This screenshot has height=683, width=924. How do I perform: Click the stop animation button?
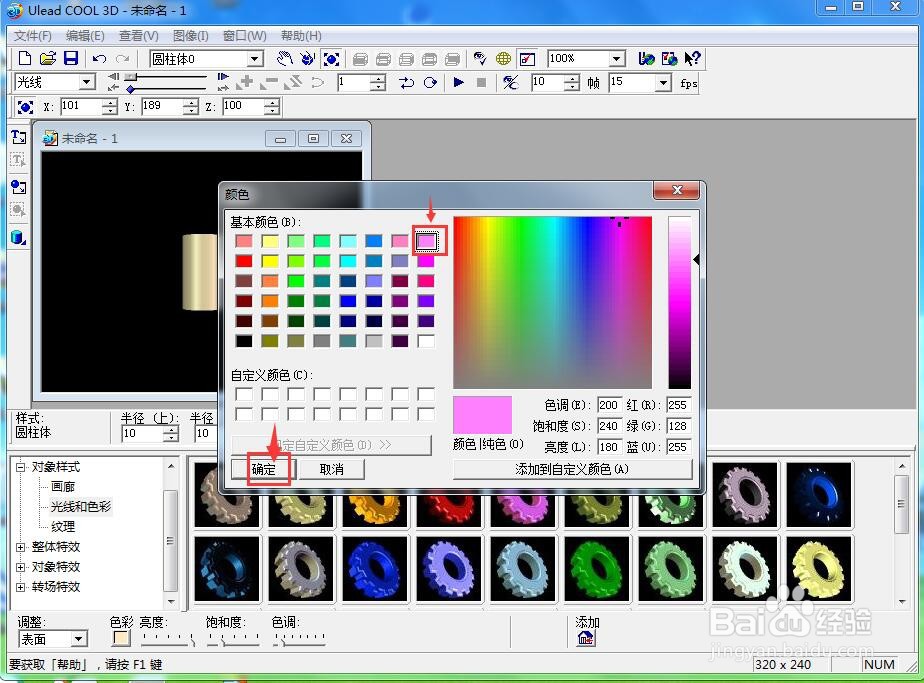(481, 83)
